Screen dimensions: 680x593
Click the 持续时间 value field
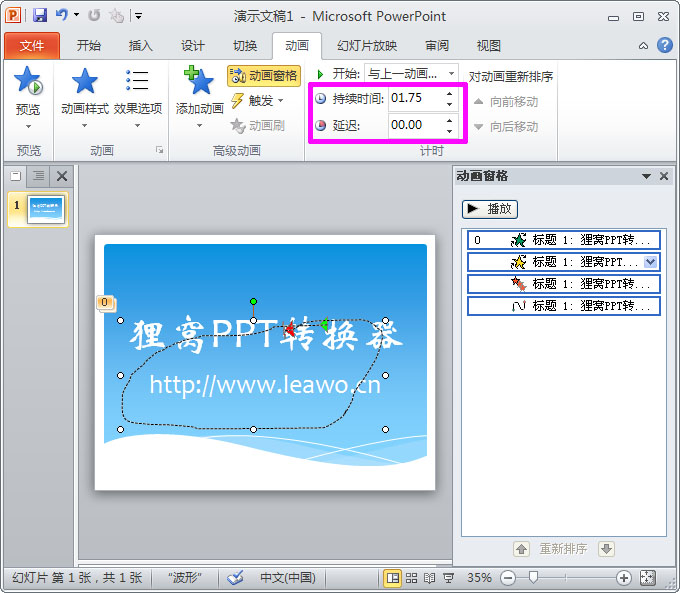[x=415, y=98]
